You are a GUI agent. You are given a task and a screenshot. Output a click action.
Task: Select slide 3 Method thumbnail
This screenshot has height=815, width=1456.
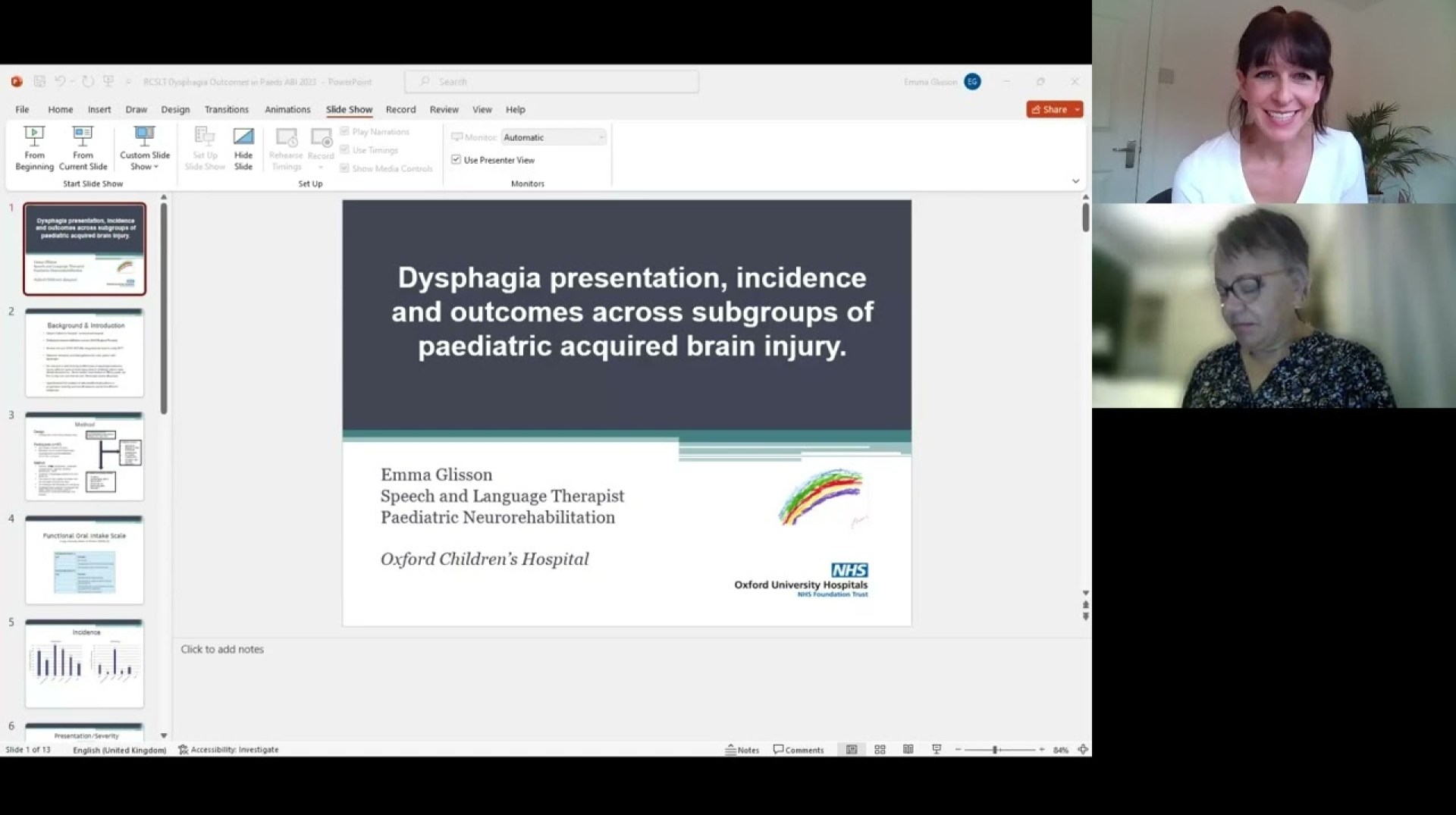(x=84, y=456)
